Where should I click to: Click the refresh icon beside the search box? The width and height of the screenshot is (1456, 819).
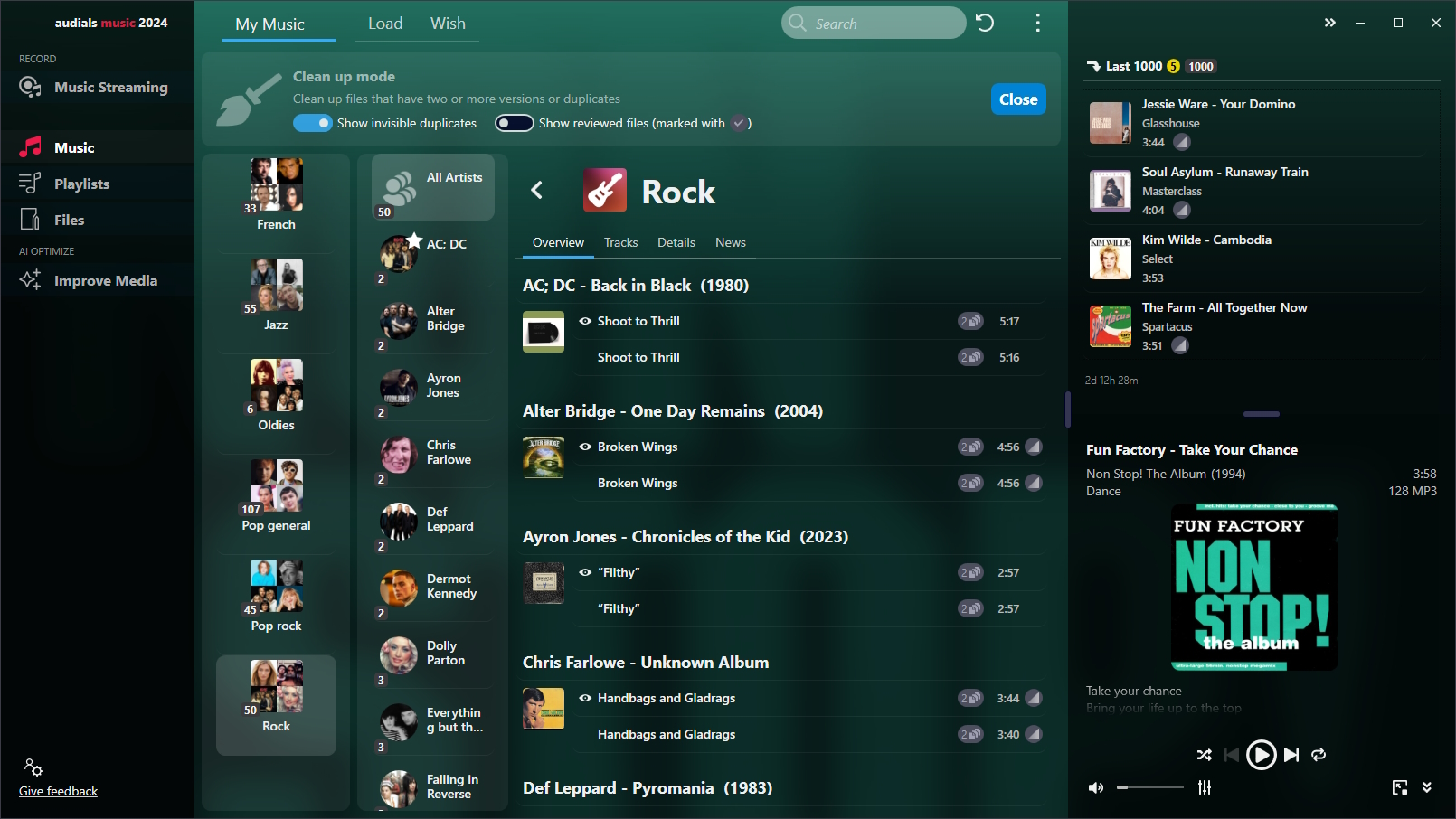coord(985,23)
